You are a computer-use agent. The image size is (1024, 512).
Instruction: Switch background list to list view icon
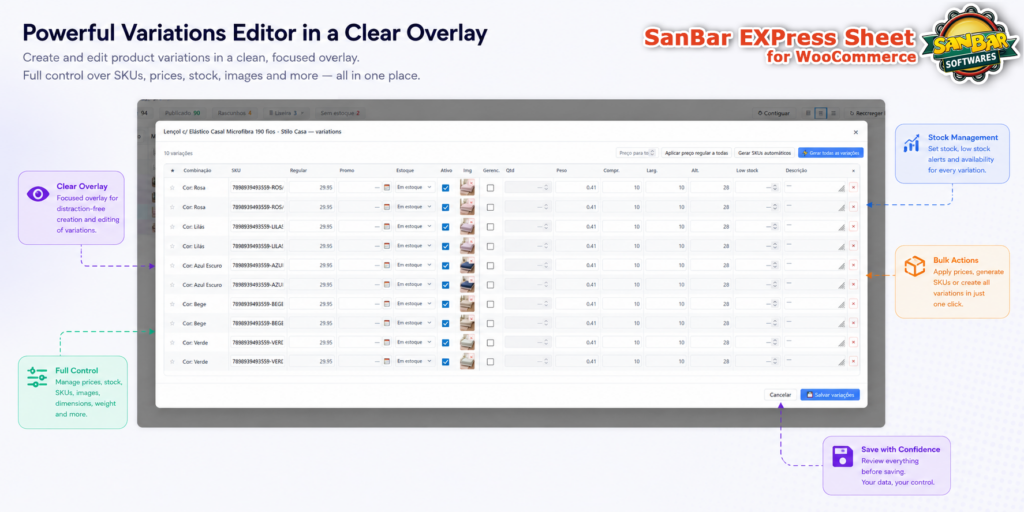click(x=833, y=113)
